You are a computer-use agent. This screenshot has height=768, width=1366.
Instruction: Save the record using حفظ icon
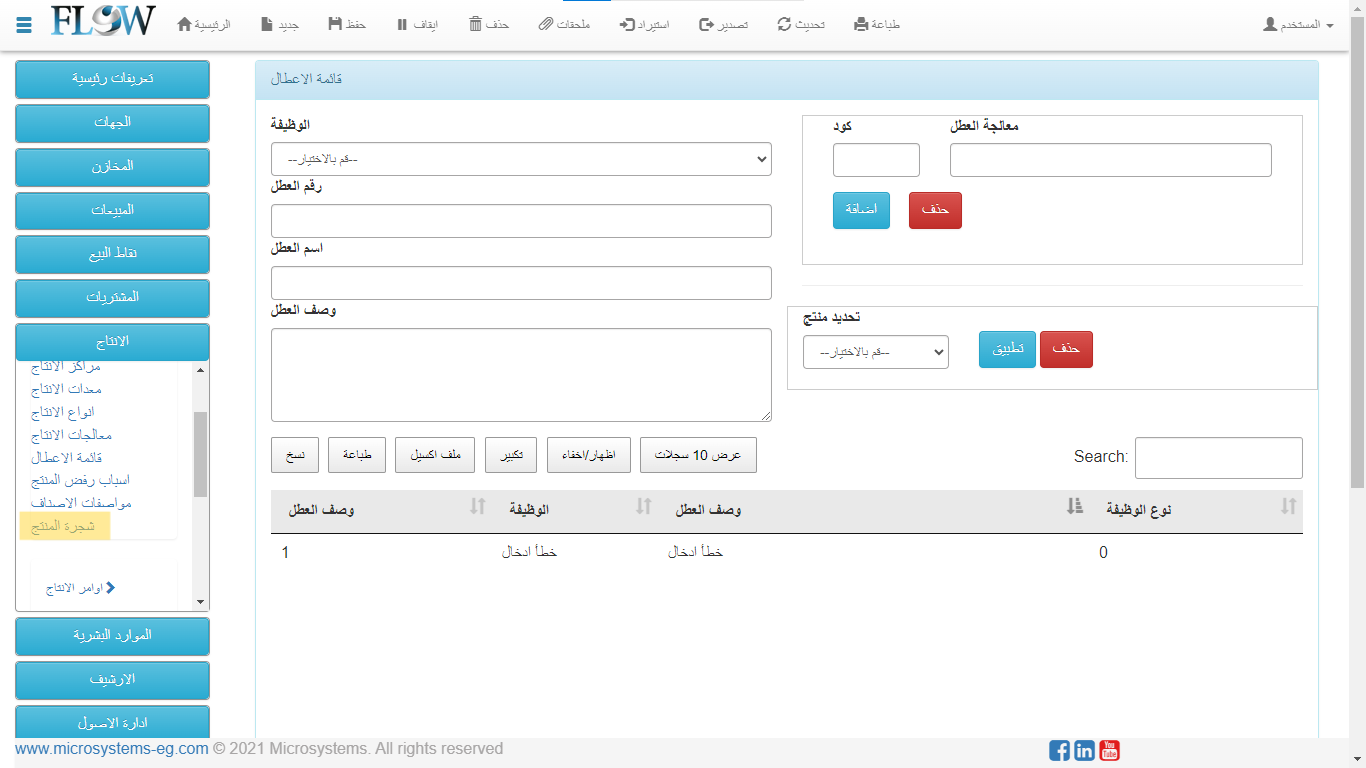coord(335,24)
